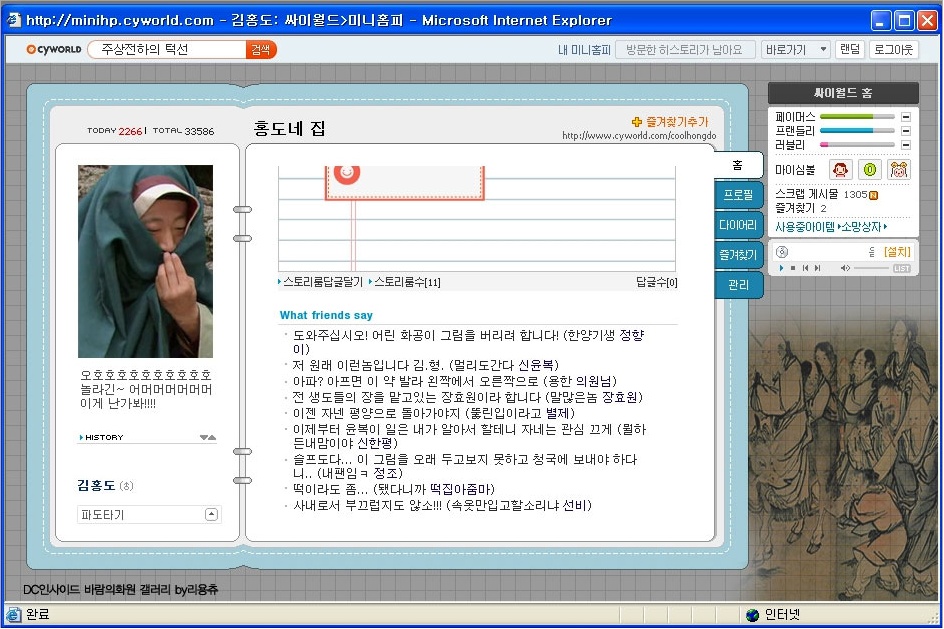This screenshot has width=944, height=629.
Task: Click the pink 러블리 progress bar
Action: point(857,144)
